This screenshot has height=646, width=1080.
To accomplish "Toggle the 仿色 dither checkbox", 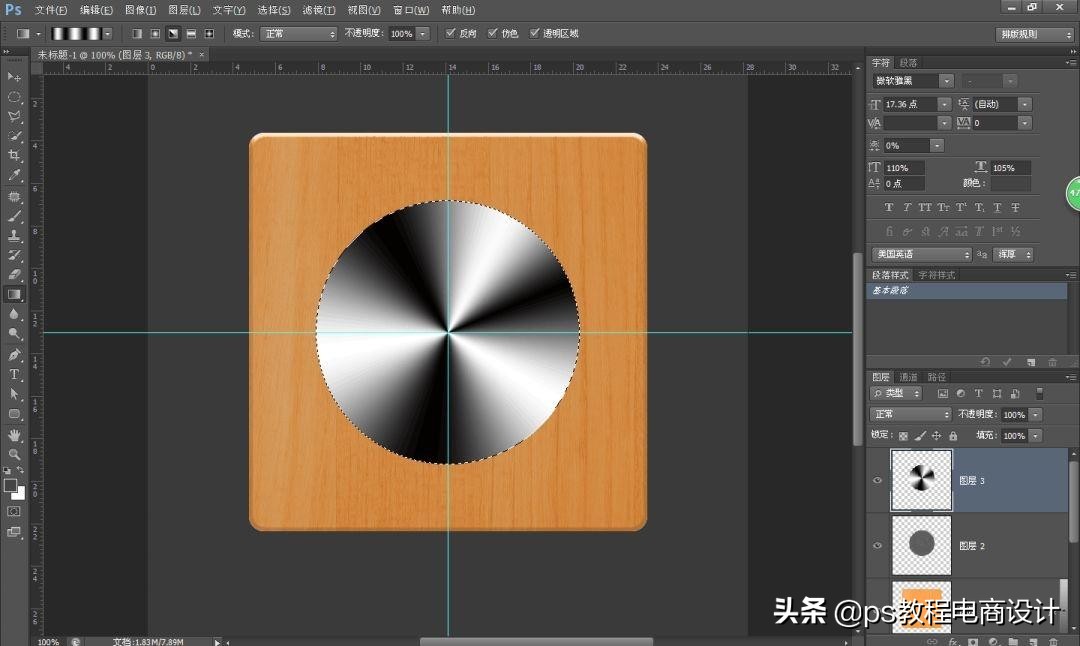I will (493, 33).
